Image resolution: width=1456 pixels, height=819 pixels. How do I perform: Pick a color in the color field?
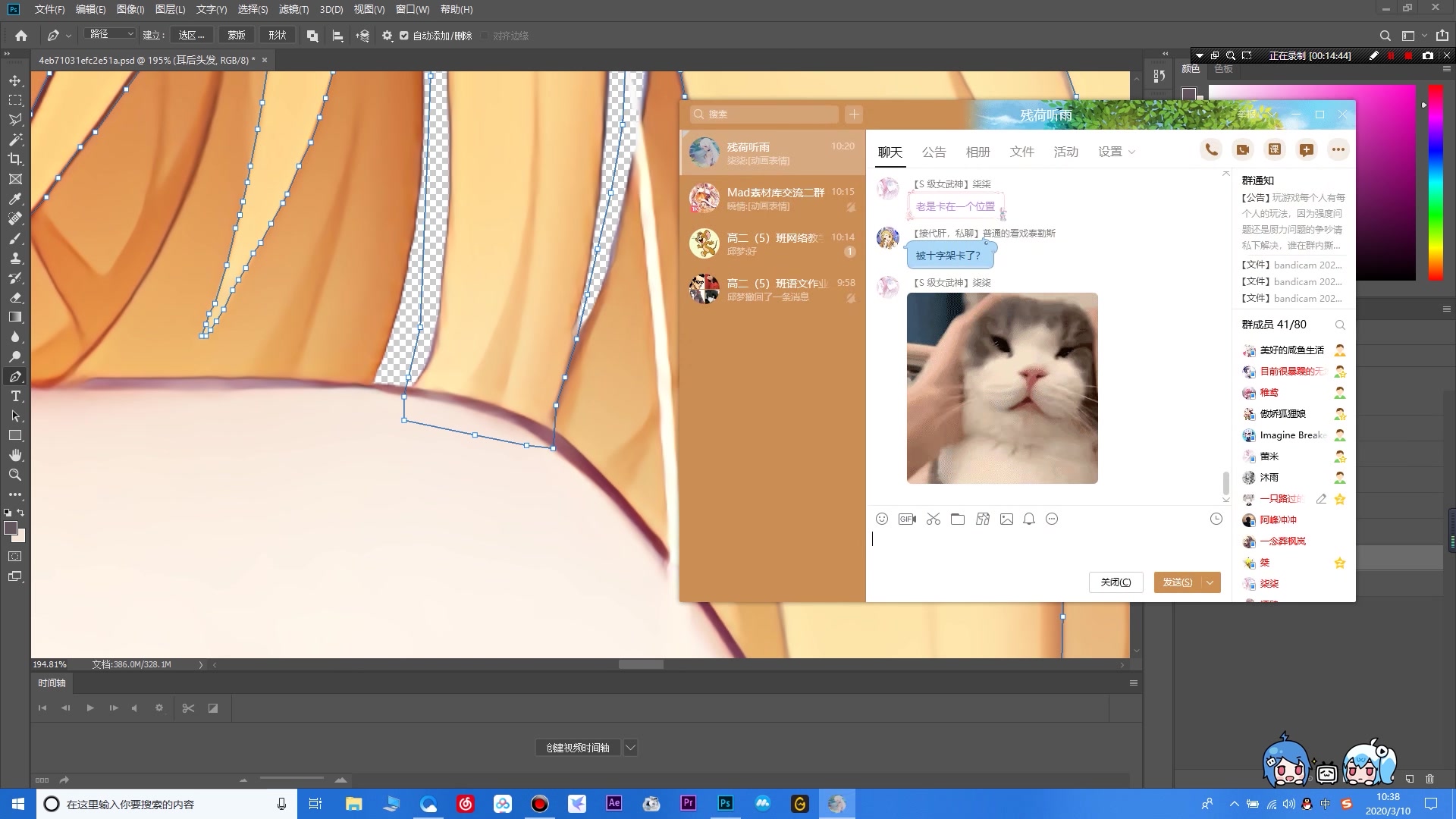1312,182
